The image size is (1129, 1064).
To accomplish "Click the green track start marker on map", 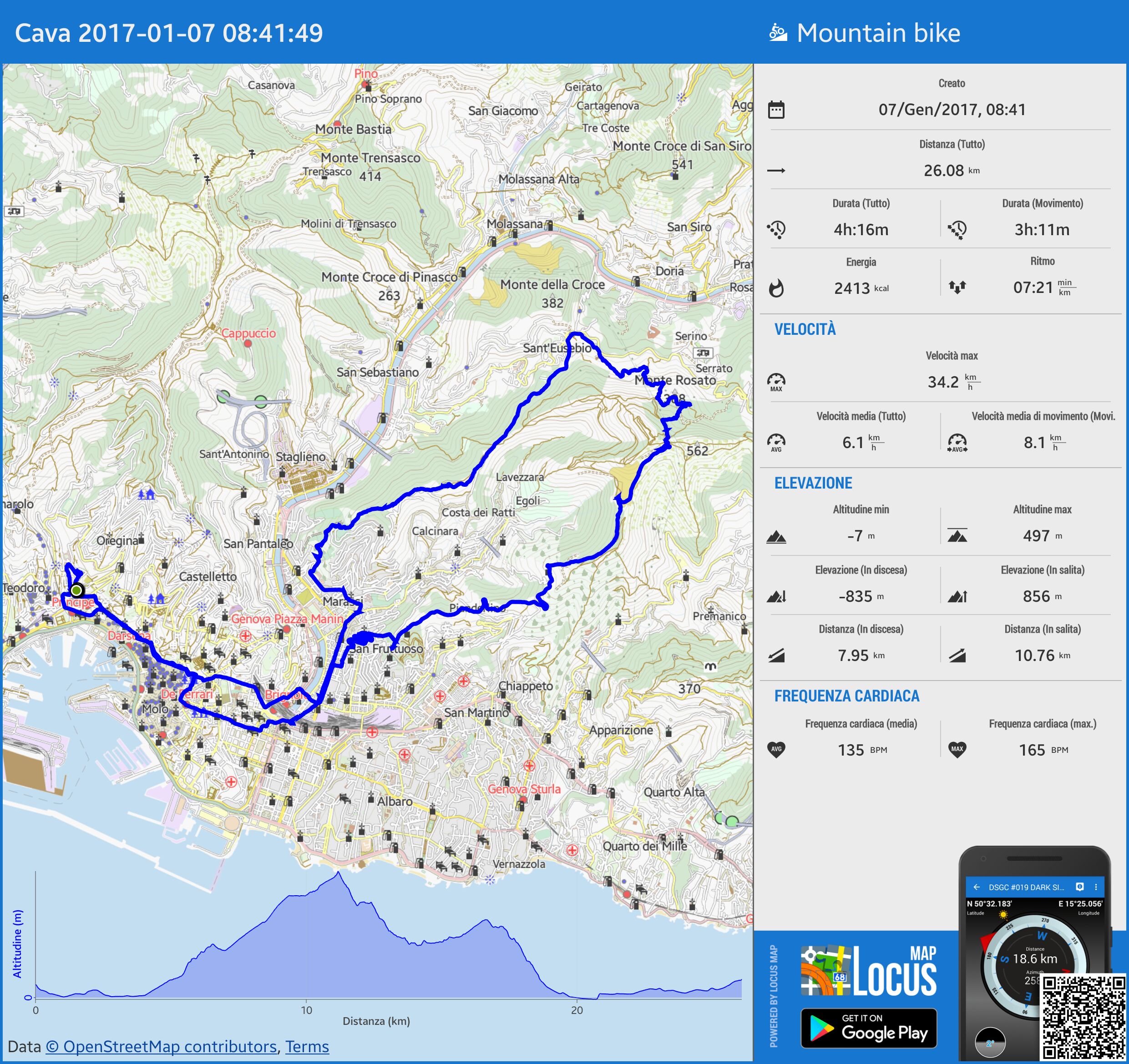I will tap(77, 590).
